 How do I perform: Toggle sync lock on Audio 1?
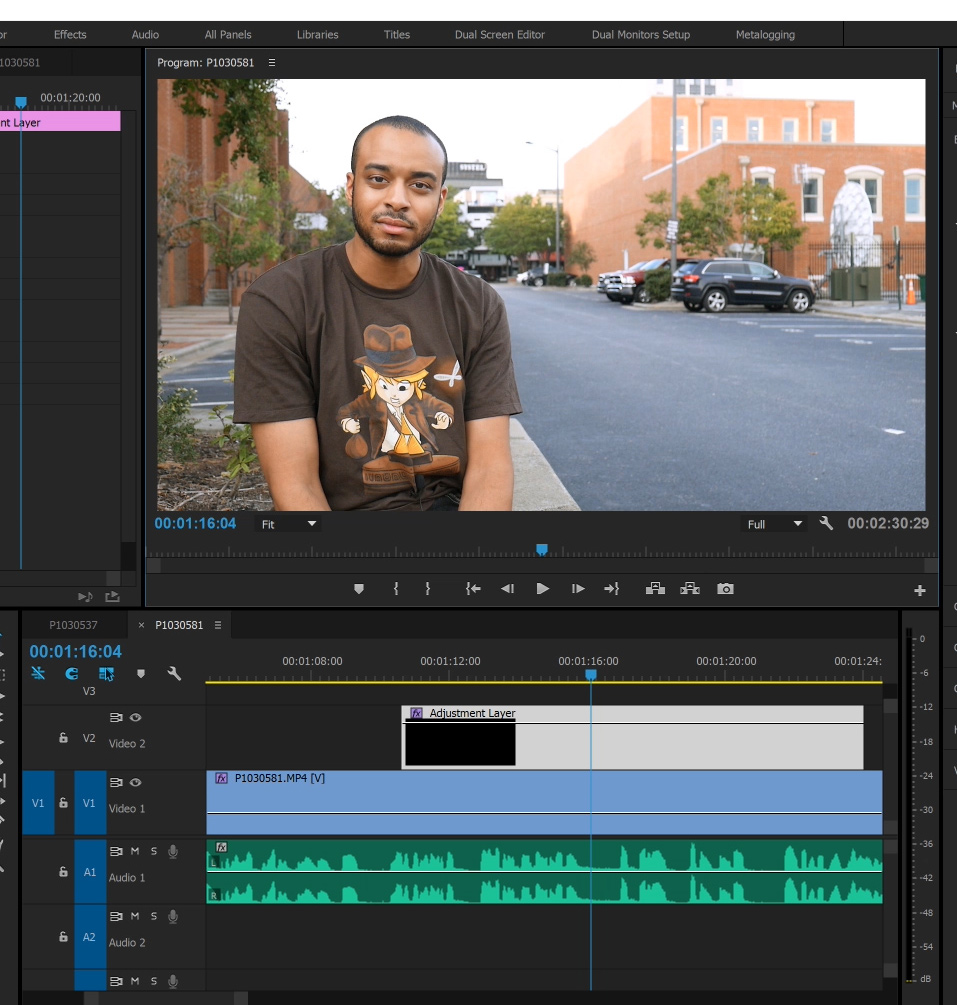[116, 851]
